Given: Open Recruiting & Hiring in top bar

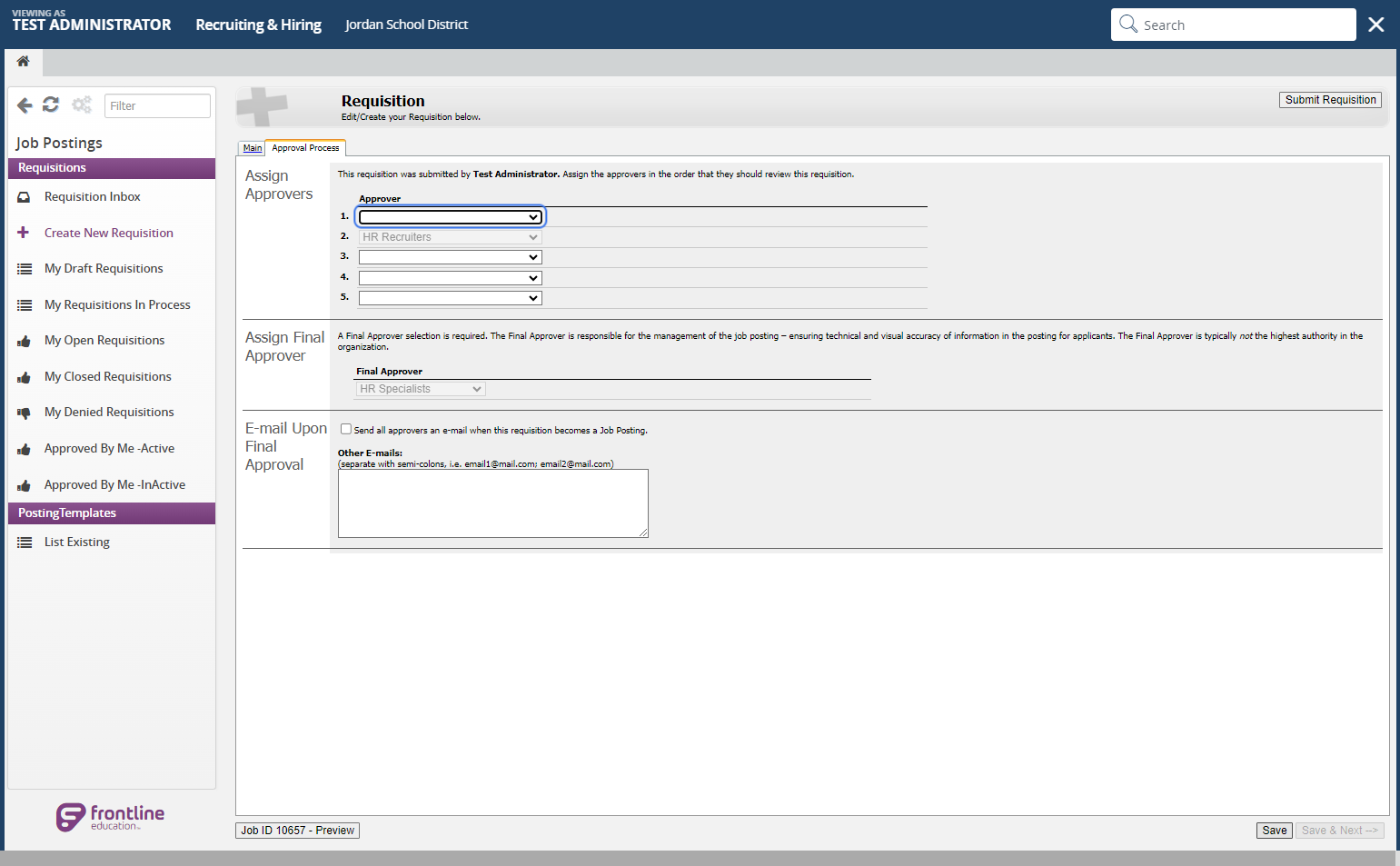Looking at the screenshot, I should coord(258,25).
